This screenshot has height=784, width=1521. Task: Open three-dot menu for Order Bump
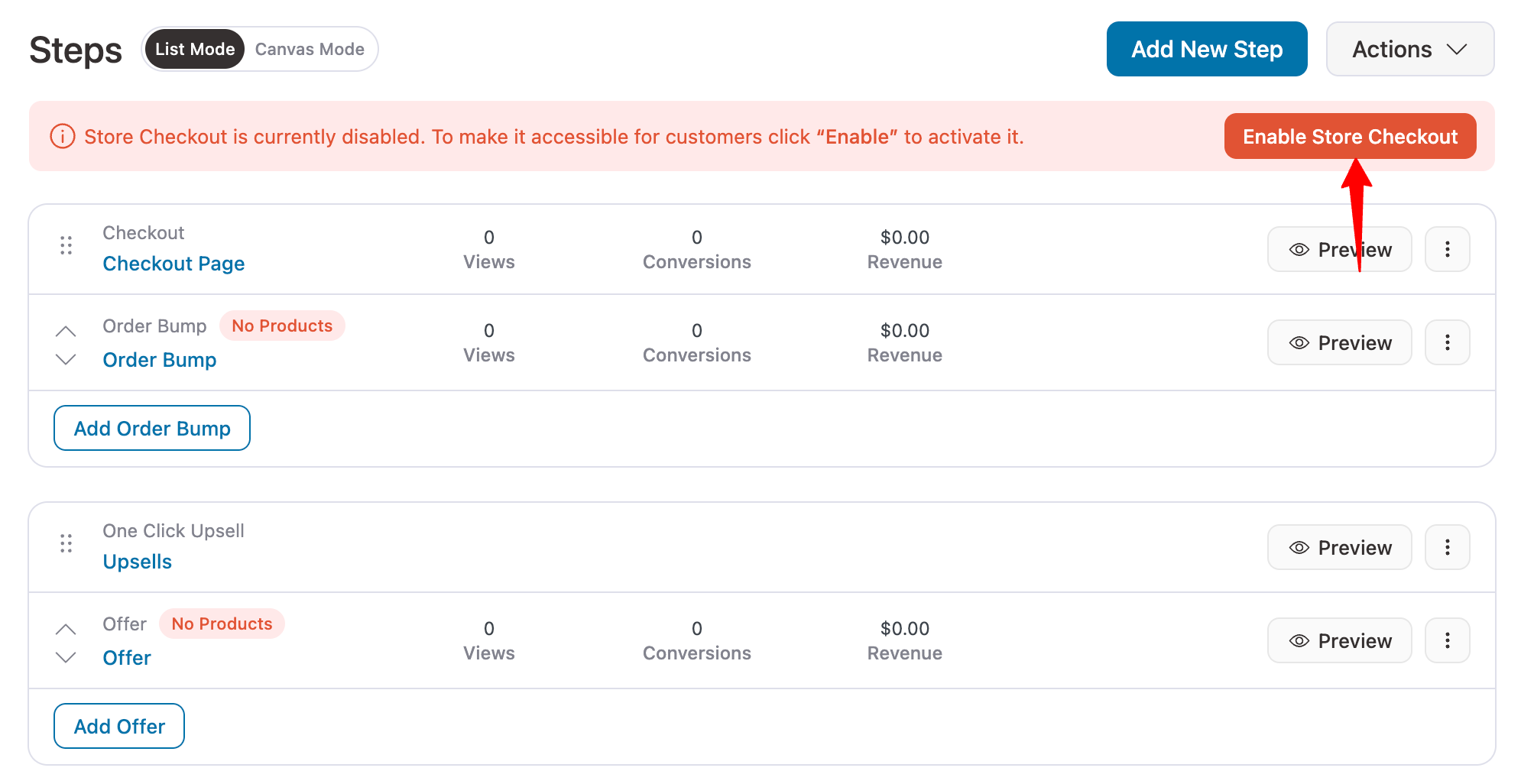click(1447, 342)
